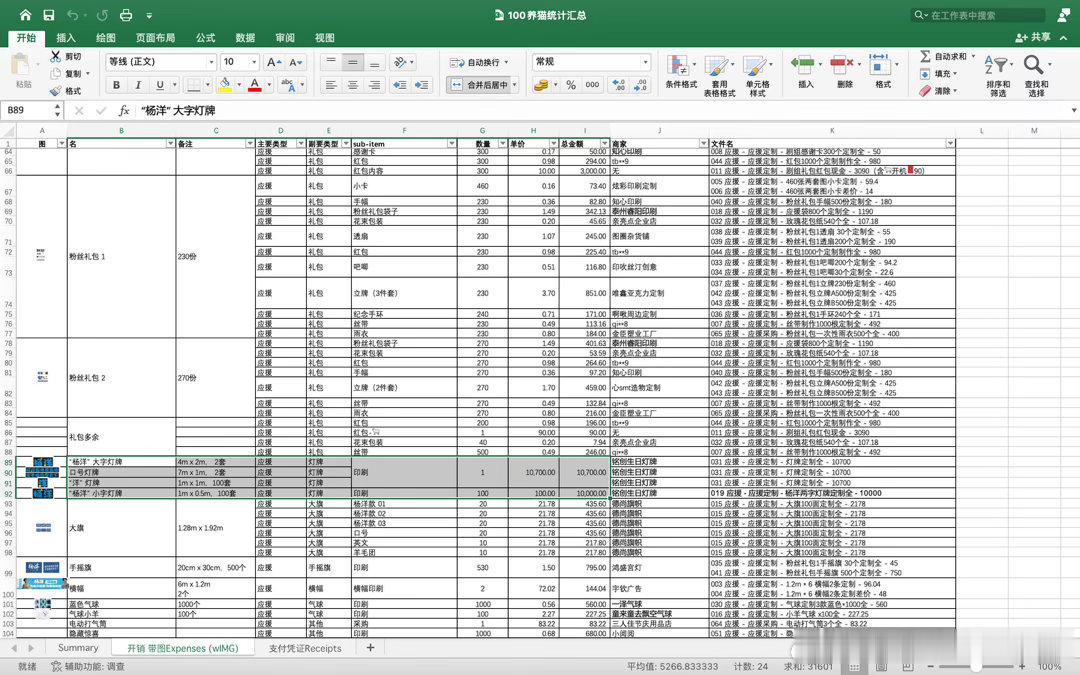Open 排序和筛选 sort and filter
The image size is (1080, 675).
coord(998,74)
